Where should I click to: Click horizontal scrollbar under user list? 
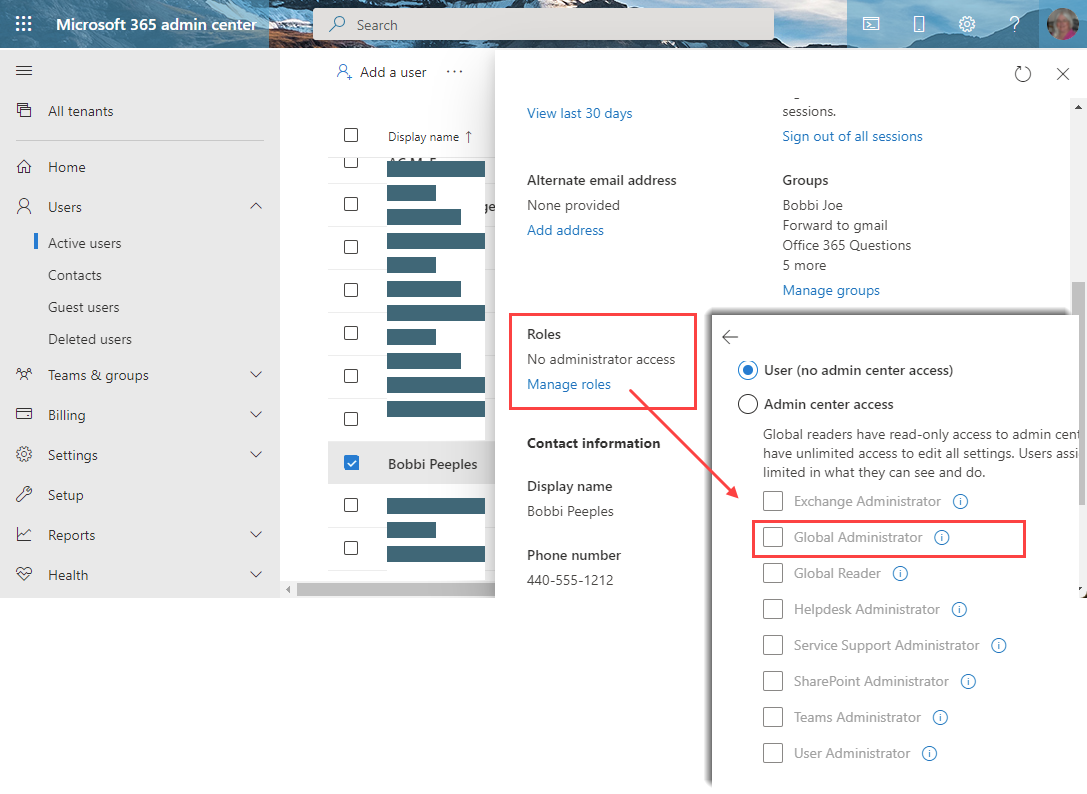395,589
